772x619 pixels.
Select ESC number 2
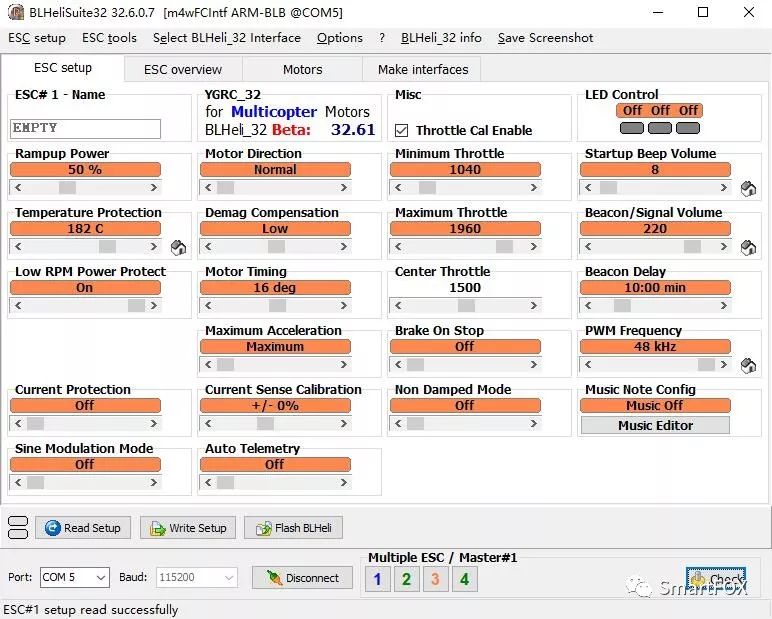coord(406,579)
